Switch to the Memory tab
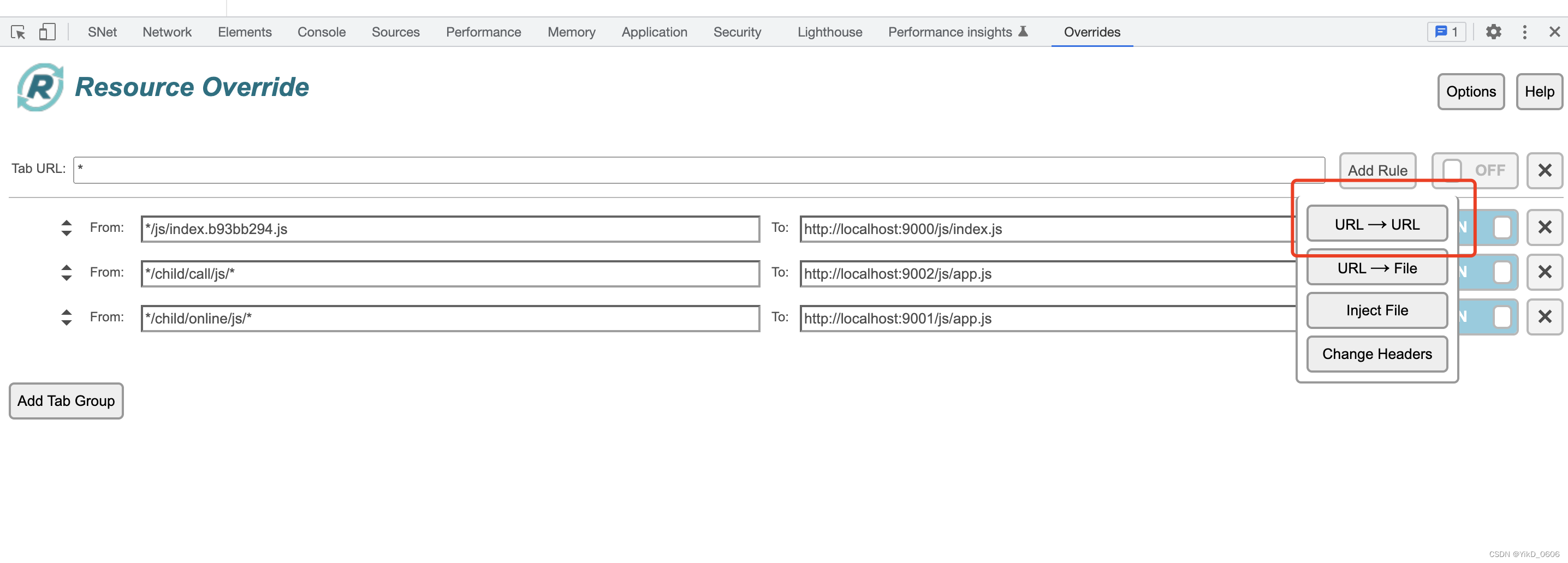This screenshot has width=1568, height=563. point(571,32)
